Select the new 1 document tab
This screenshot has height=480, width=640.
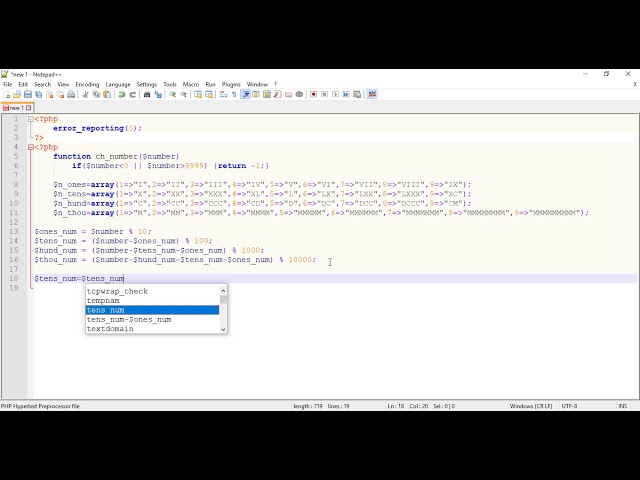coord(17,108)
